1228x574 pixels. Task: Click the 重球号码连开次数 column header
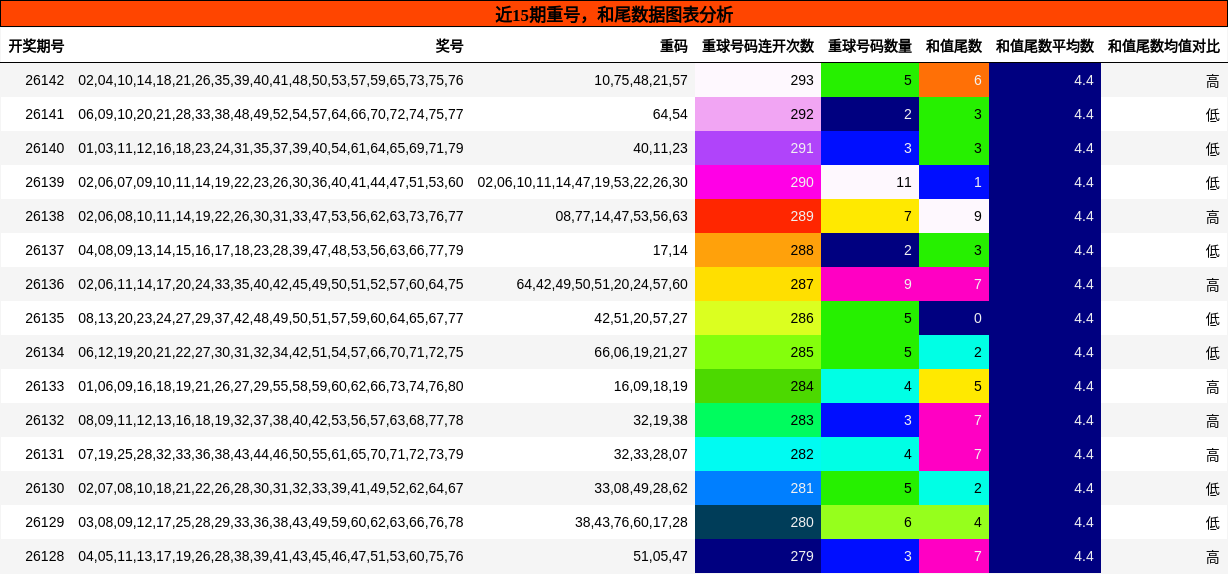[758, 46]
